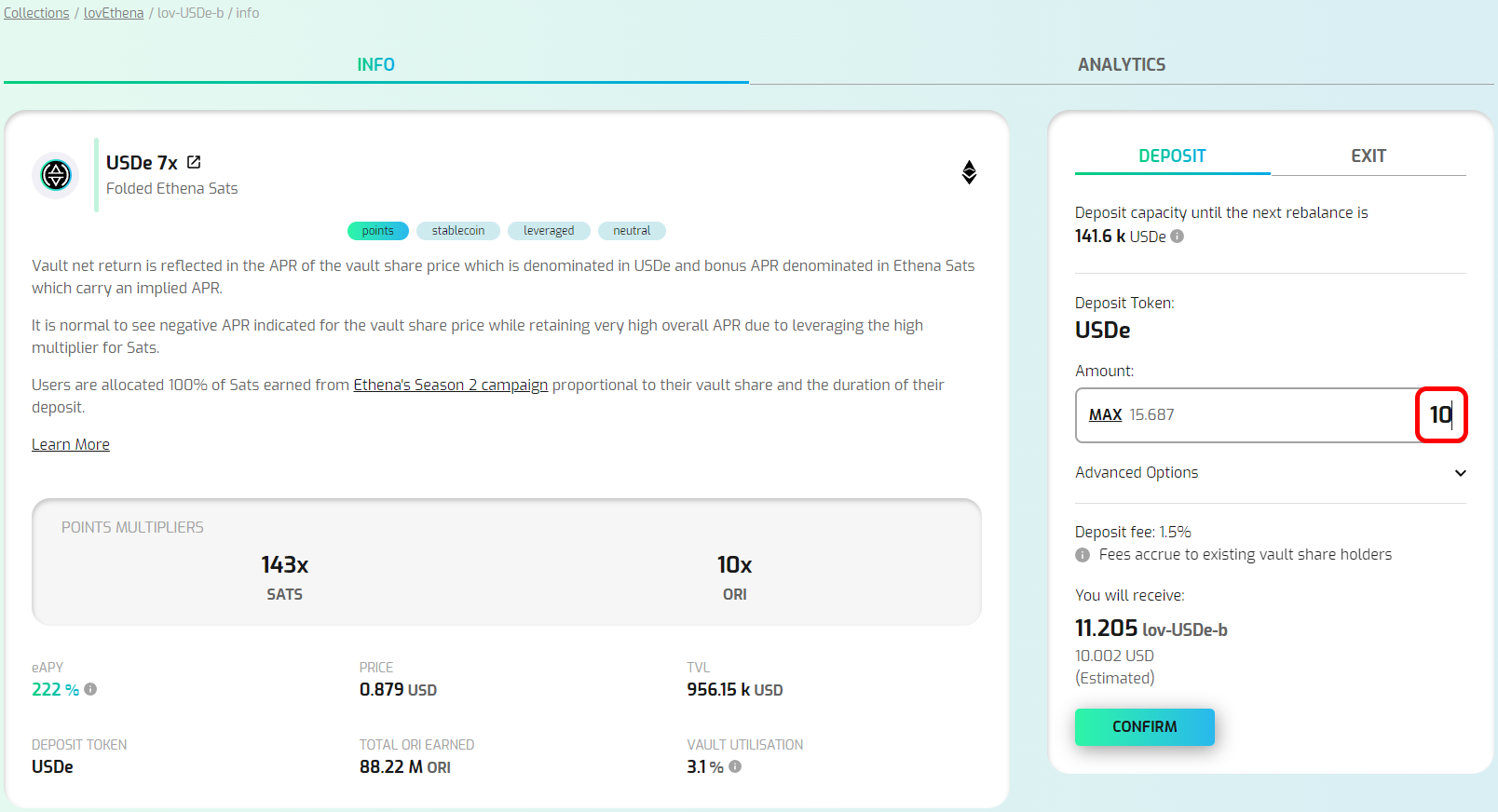Click info icon beside fees accrue note
This screenshot has height=812, width=1498.
pos(1083,555)
